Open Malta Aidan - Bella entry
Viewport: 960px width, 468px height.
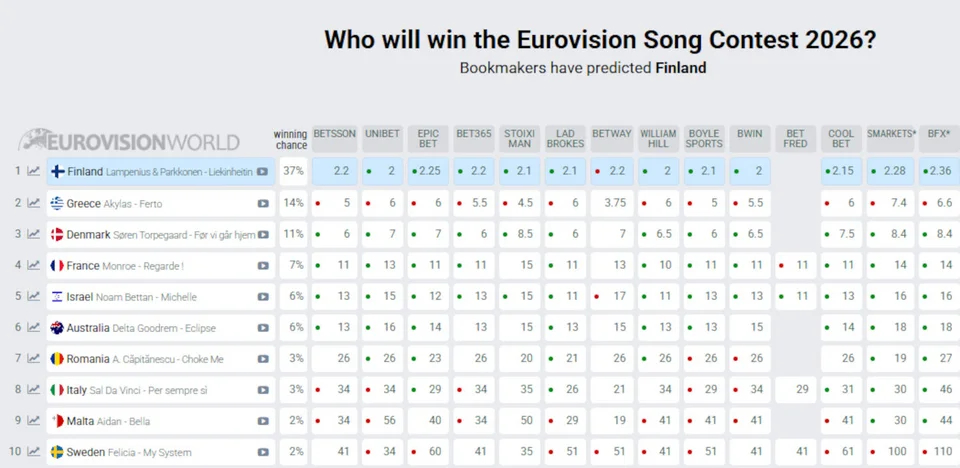[160, 421]
